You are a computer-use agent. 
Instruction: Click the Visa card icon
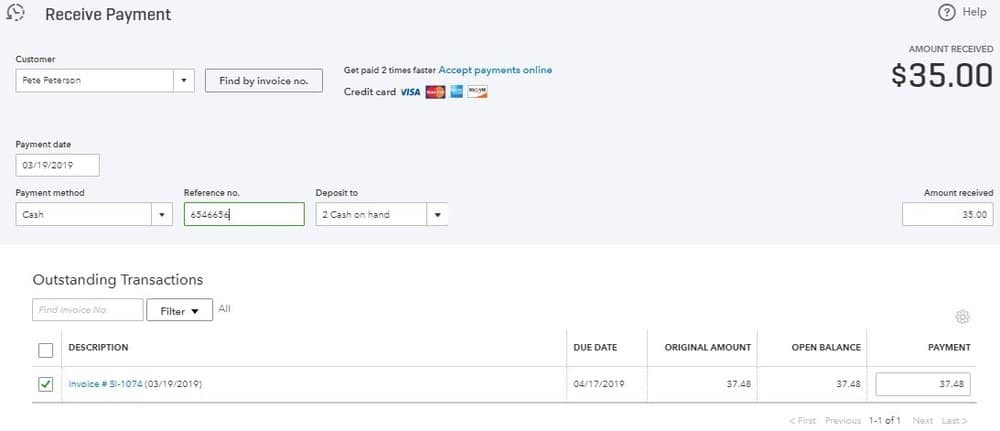click(x=410, y=92)
